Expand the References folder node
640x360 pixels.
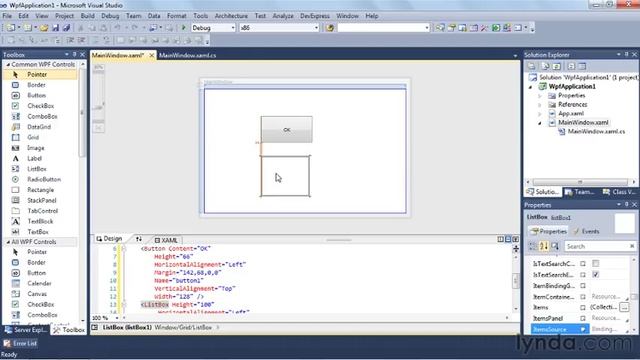[x=540, y=105]
